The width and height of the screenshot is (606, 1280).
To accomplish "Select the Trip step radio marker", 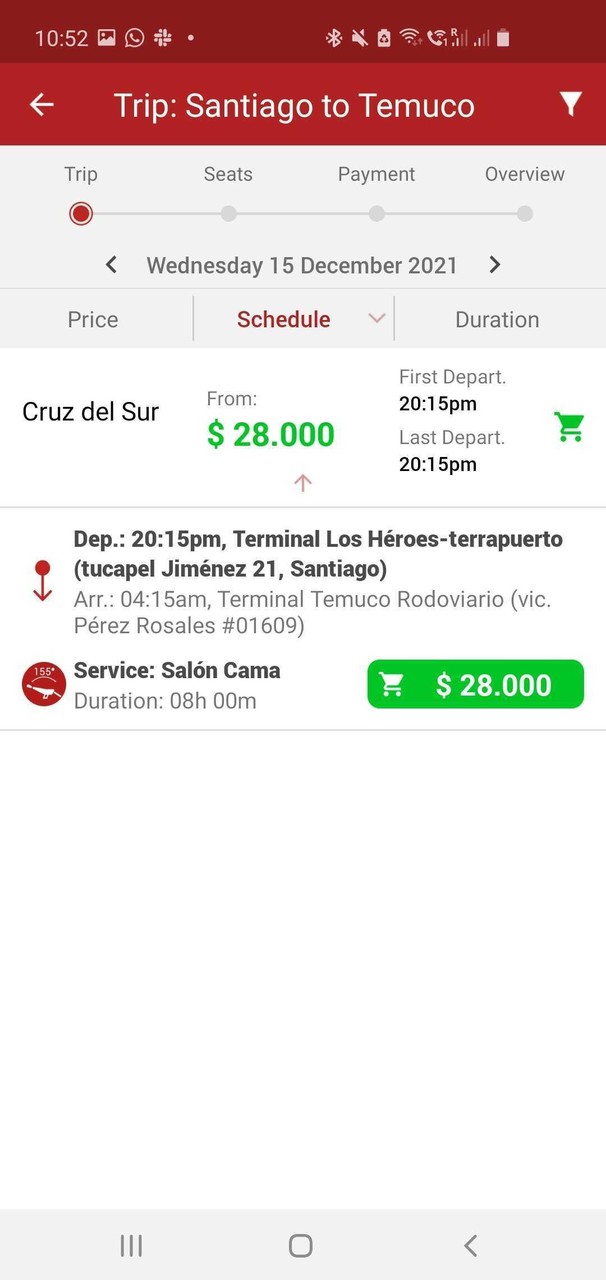I will (80, 213).
